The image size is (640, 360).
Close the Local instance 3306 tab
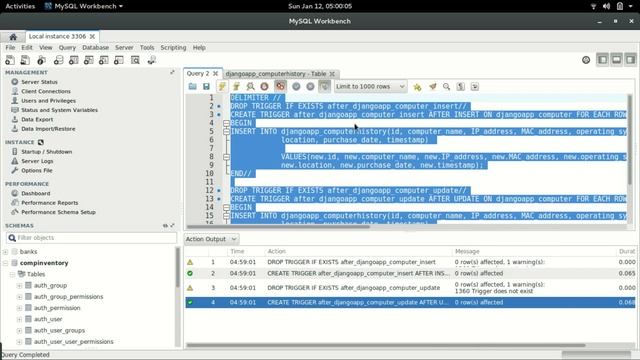click(x=92, y=36)
